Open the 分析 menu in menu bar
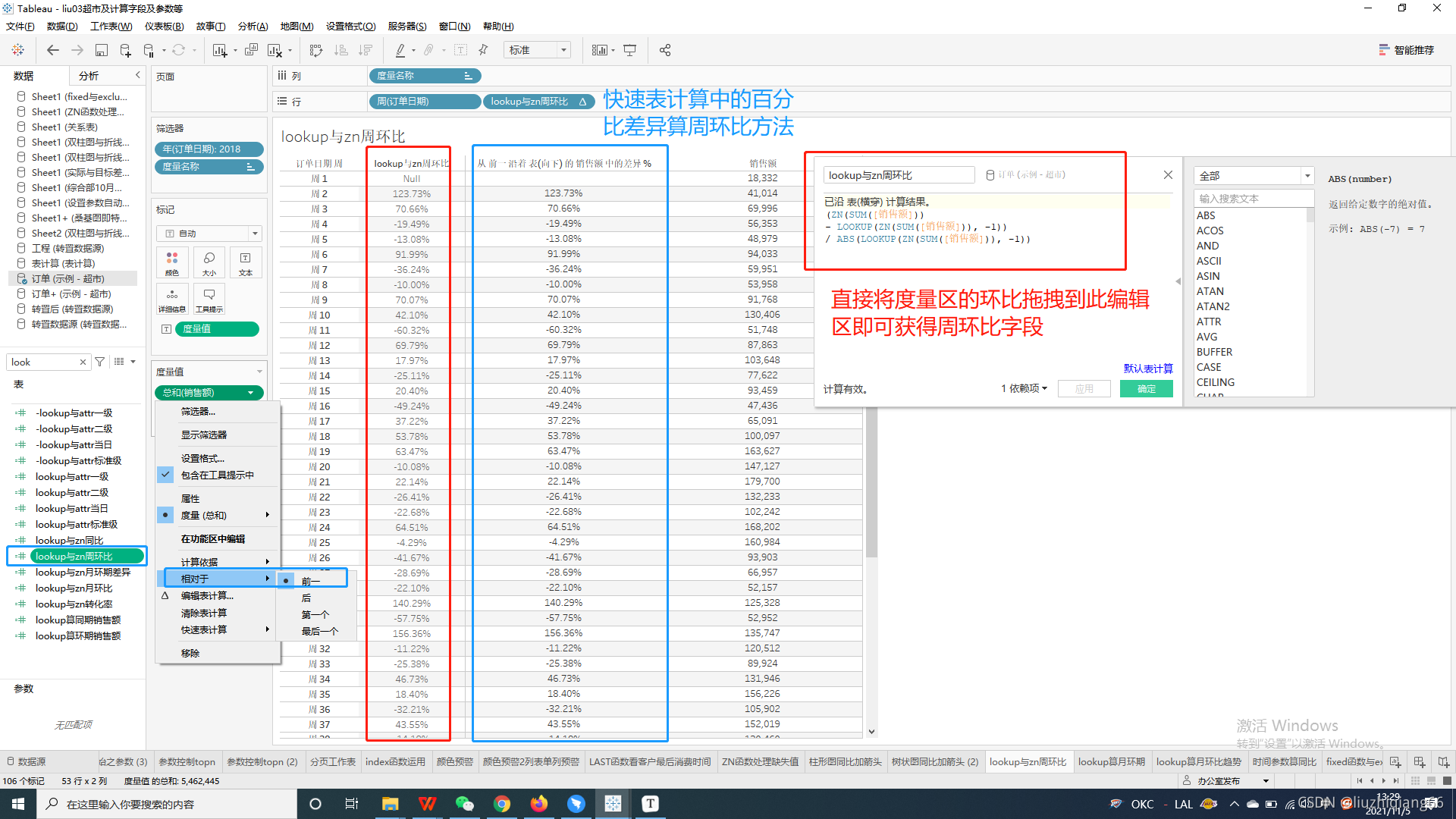 [253, 27]
